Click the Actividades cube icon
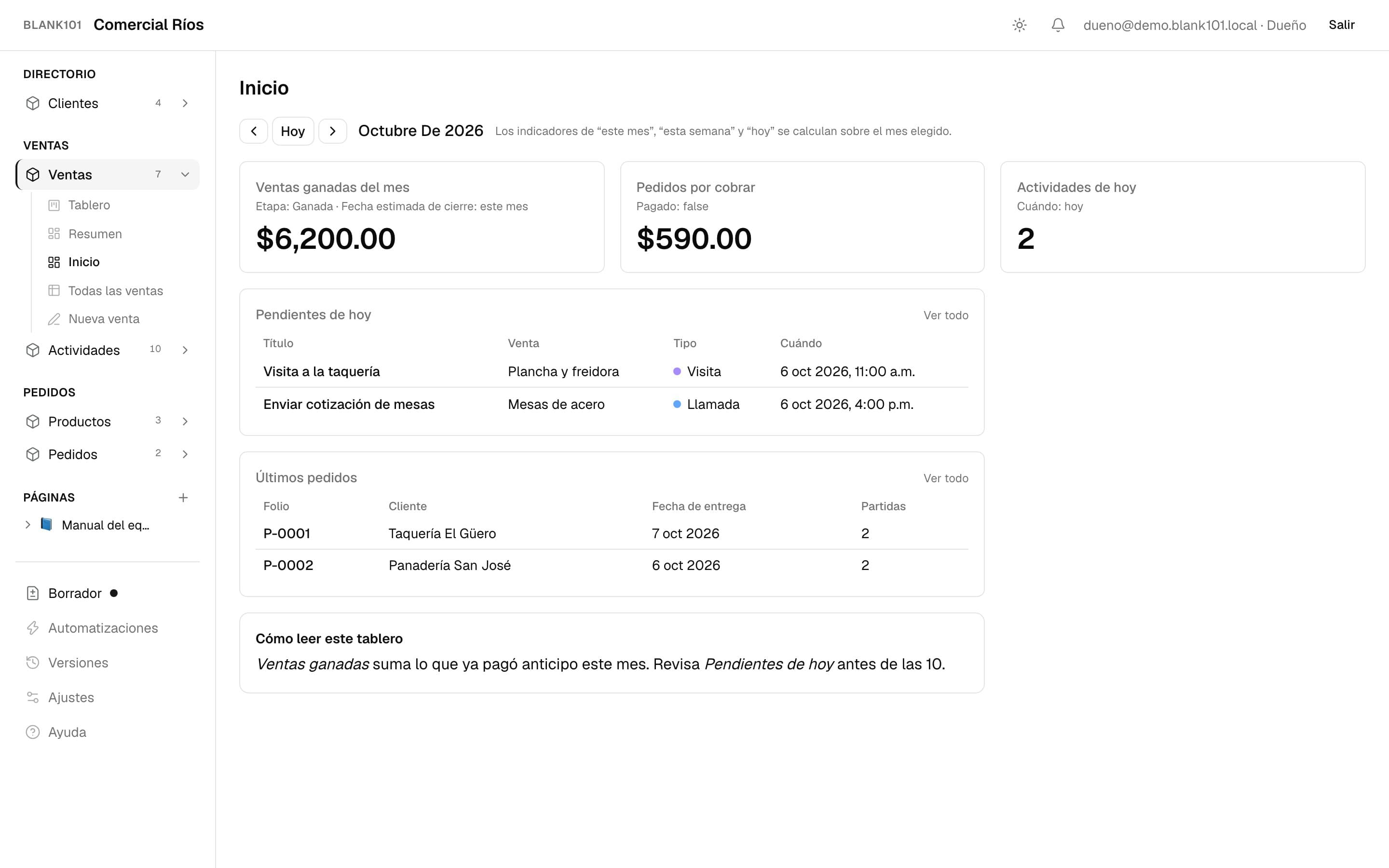 pyautogui.click(x=33, y=350)
